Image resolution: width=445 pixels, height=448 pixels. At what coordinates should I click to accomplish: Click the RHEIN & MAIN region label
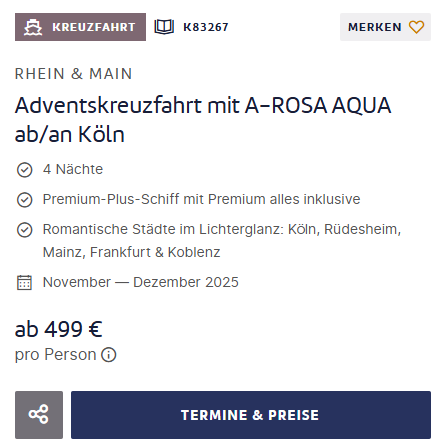click(x=74, y=74)
